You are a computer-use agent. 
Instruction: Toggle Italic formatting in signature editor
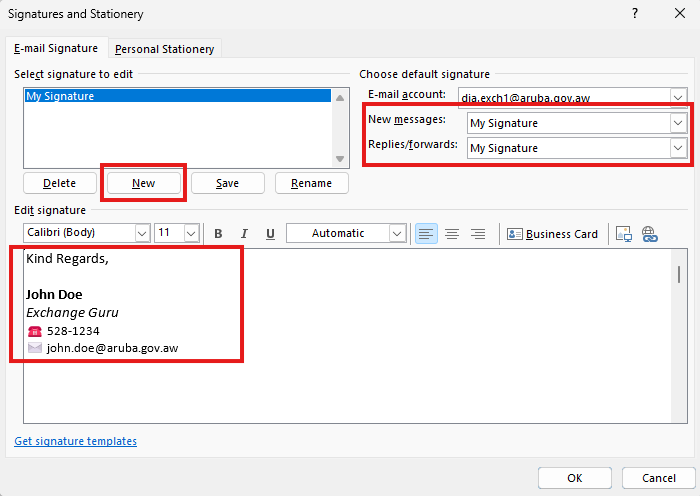coord(244,234)
